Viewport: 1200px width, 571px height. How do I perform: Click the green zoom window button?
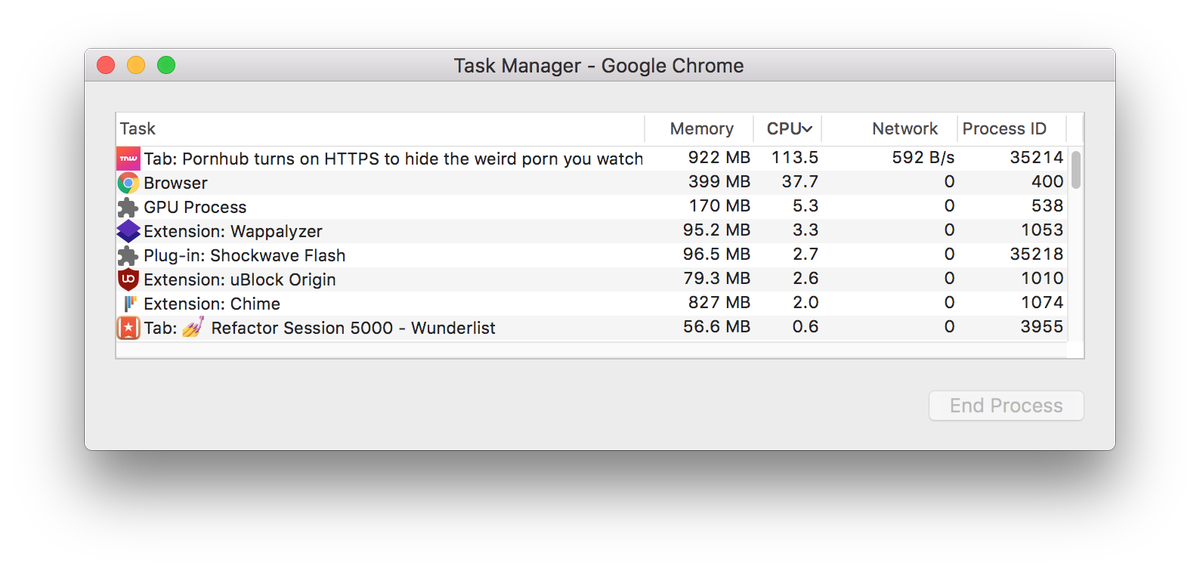point(166,65)
